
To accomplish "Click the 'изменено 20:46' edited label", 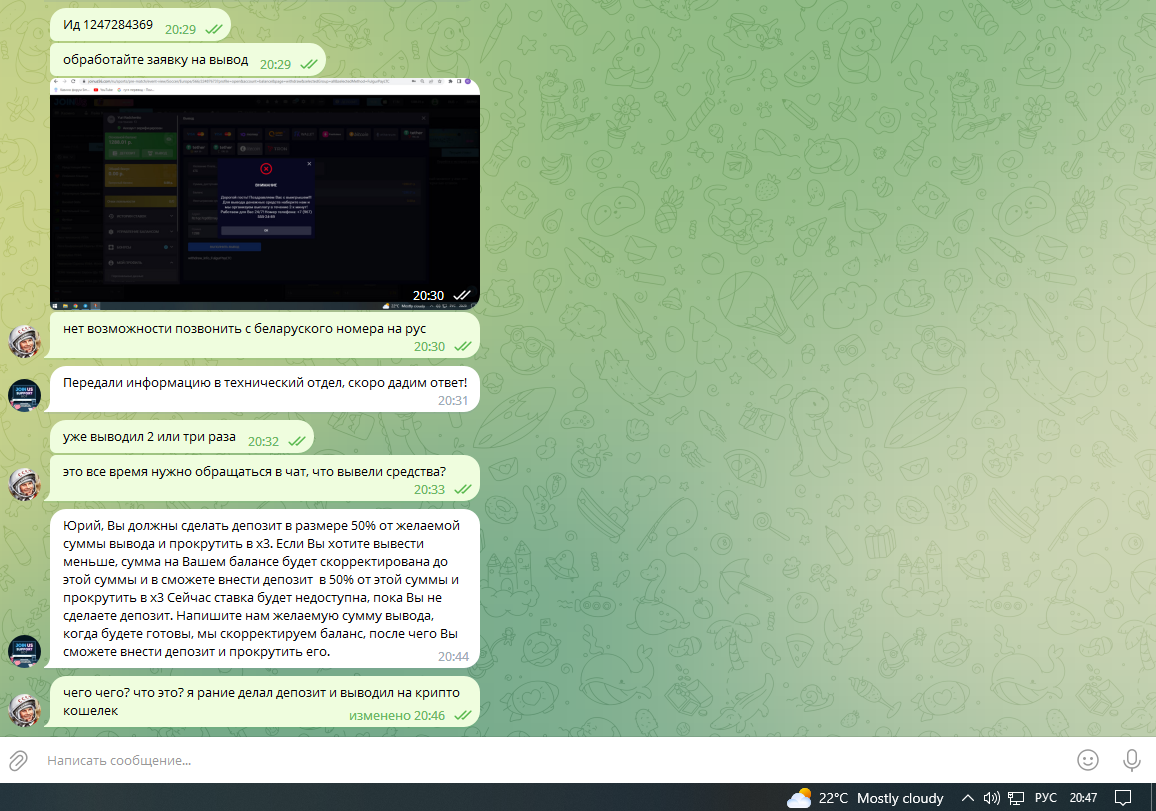I will point(397,716).
